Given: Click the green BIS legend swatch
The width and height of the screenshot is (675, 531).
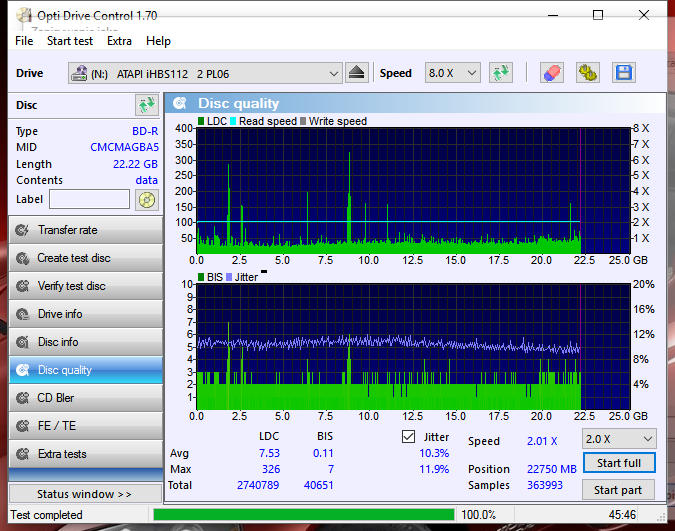Looking at the screenshot, I should (201, 277).
